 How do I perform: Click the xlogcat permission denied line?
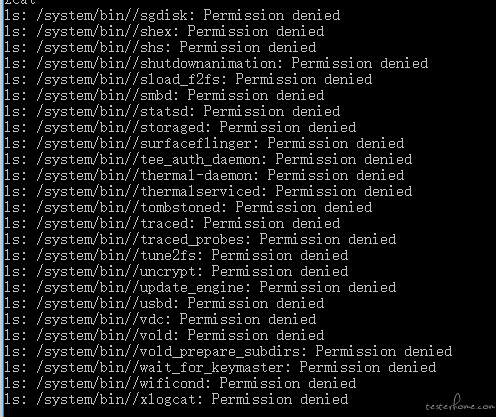pos(176,400)
